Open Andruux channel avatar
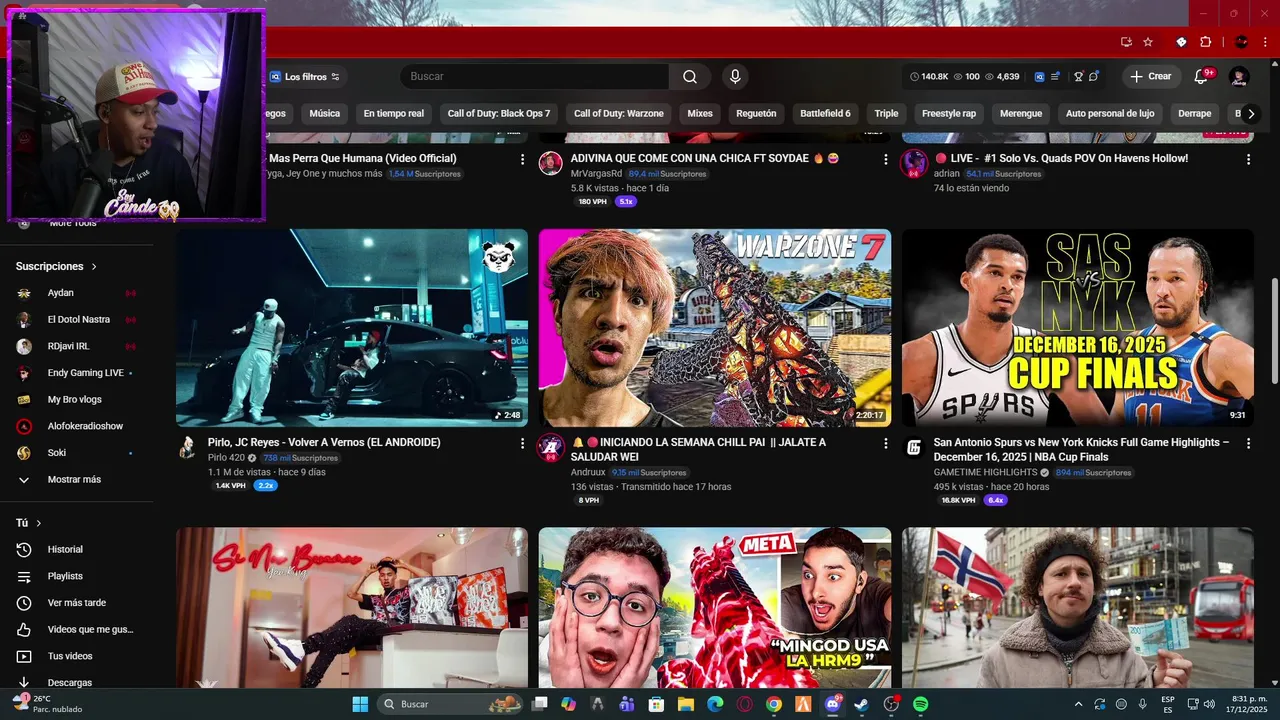 click(551, 447)
